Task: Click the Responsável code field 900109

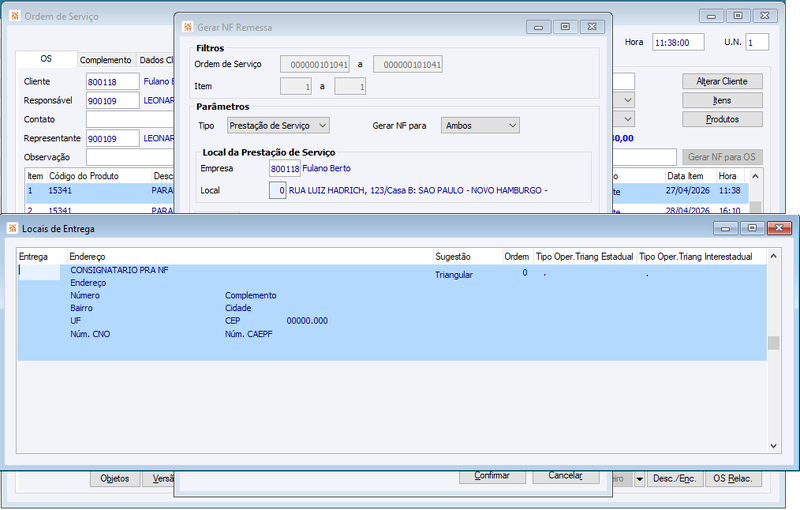Action: 113,100
